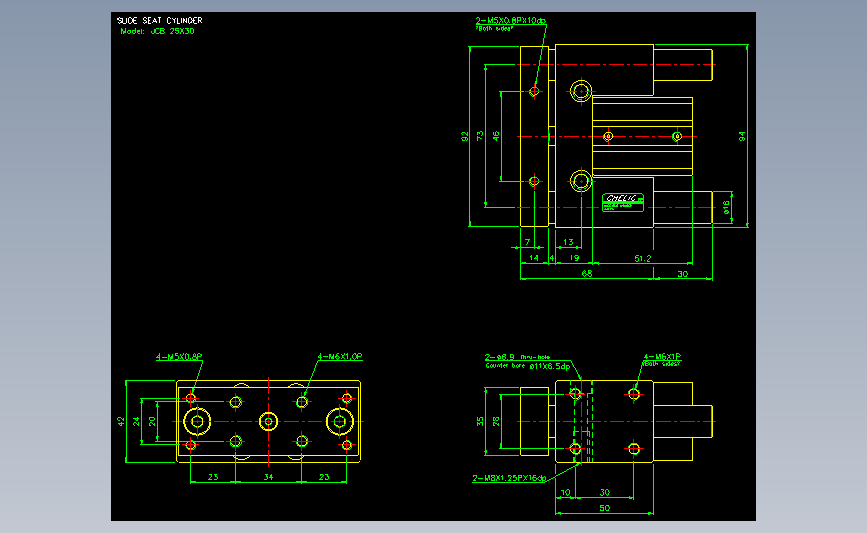
Task: Select the "4-M5X0.8P" thread callout
Action: [179, 357]
